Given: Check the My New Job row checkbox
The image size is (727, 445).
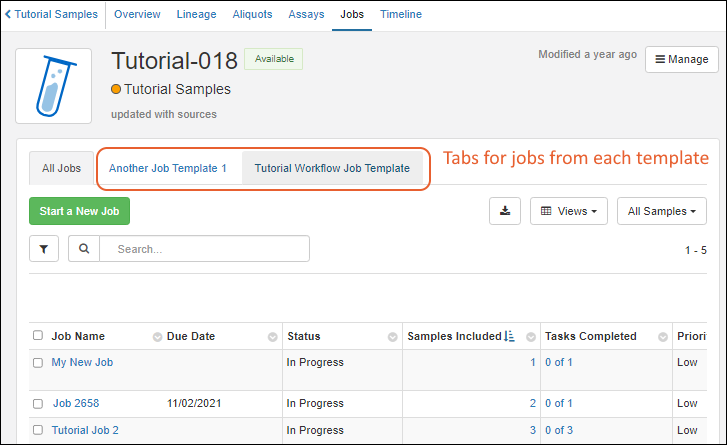Looking at the screenshot, I should tap(38, 363).
